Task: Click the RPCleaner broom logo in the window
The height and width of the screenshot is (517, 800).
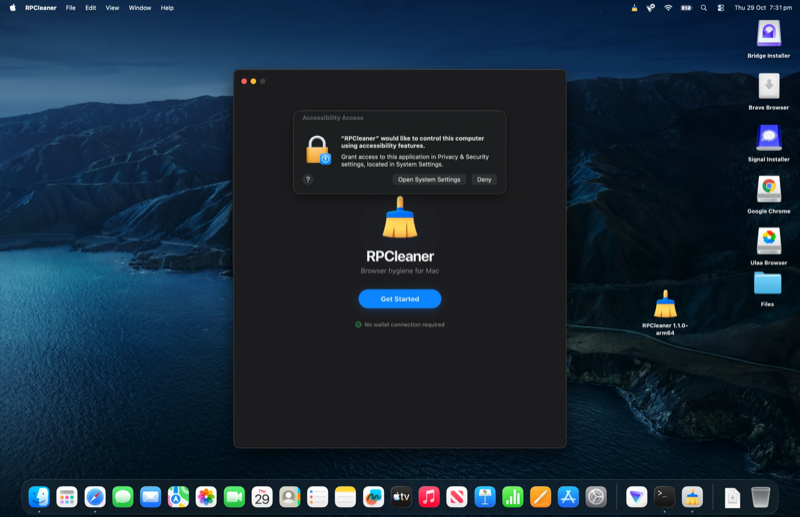Action: pyautogui.click(x=400, y=218)
